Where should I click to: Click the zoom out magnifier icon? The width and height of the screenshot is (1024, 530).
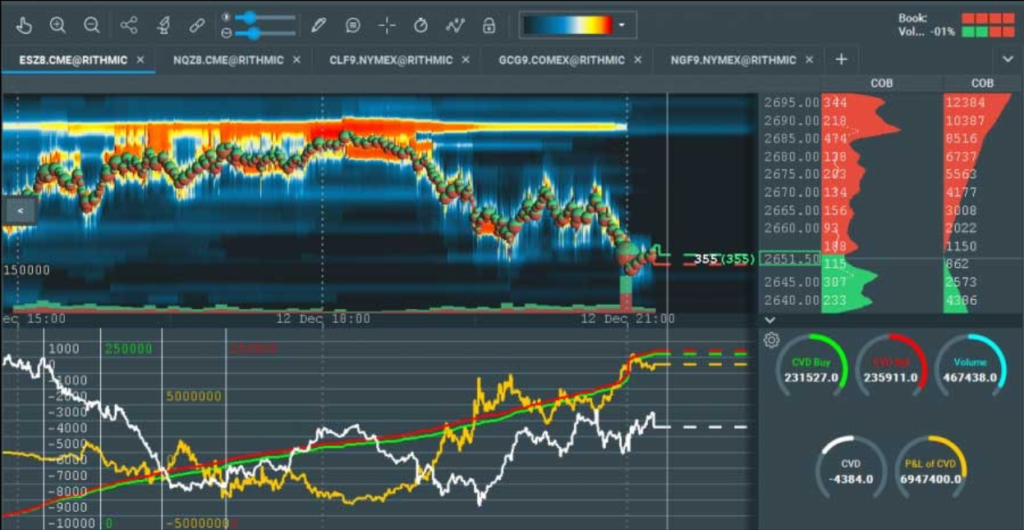91,25
